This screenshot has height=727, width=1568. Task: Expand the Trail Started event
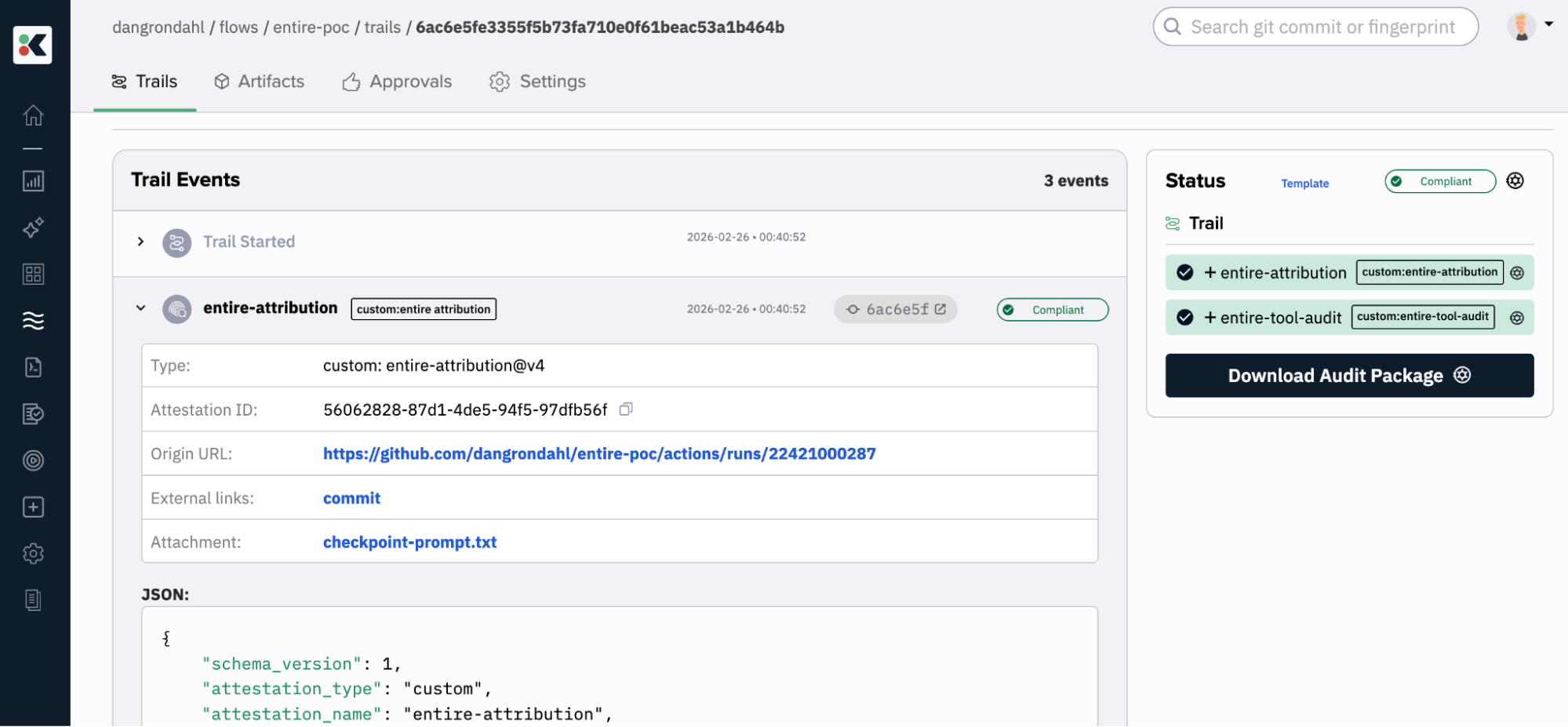(140, 242)
